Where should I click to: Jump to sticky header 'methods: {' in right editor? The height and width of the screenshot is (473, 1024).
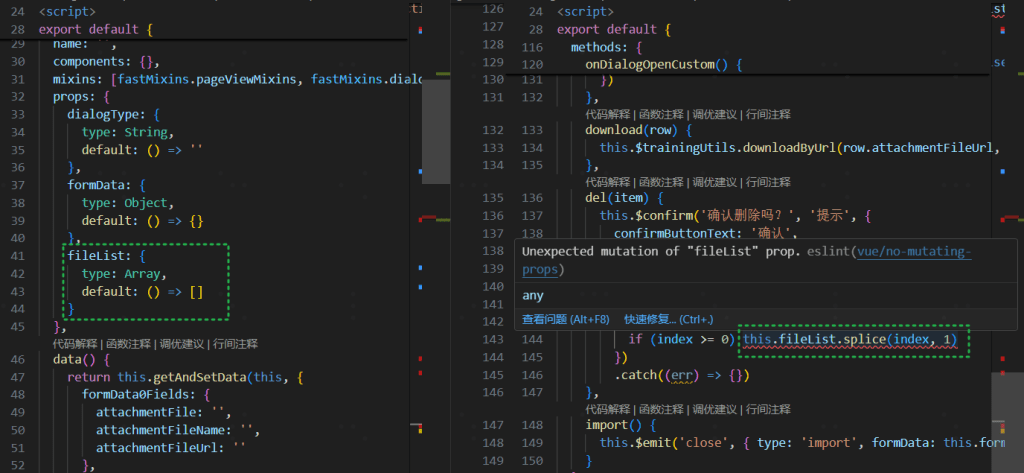click(x=604, y=47)
